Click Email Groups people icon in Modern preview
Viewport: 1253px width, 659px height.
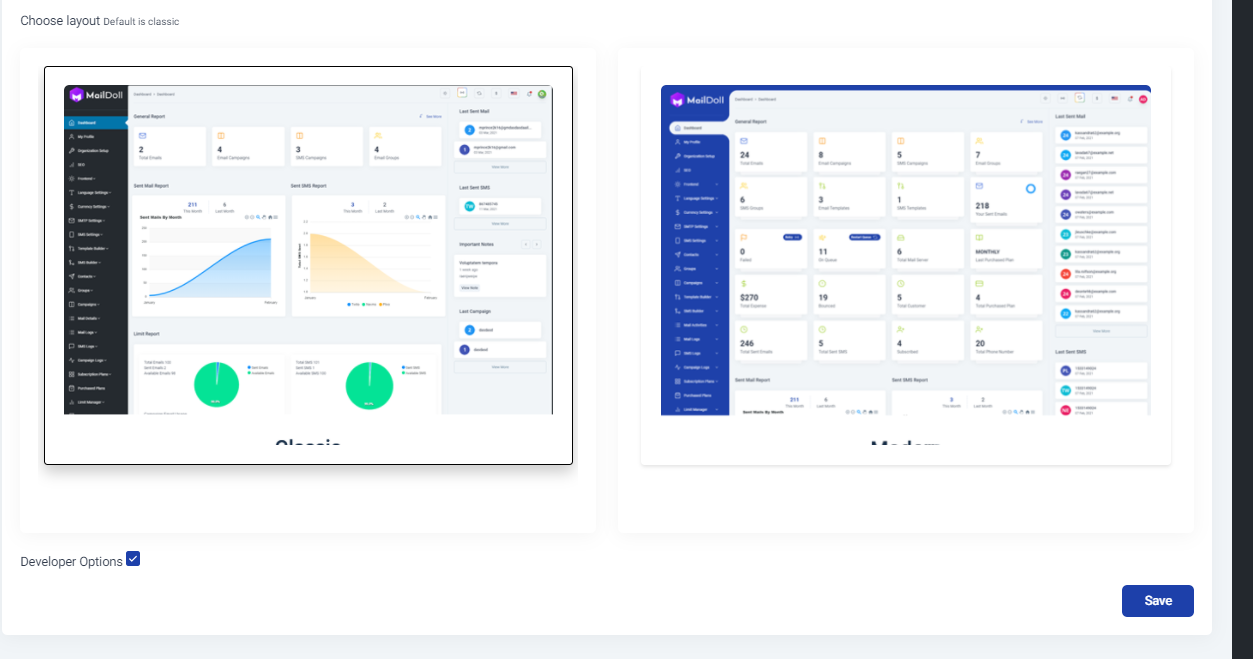point(979,141)
